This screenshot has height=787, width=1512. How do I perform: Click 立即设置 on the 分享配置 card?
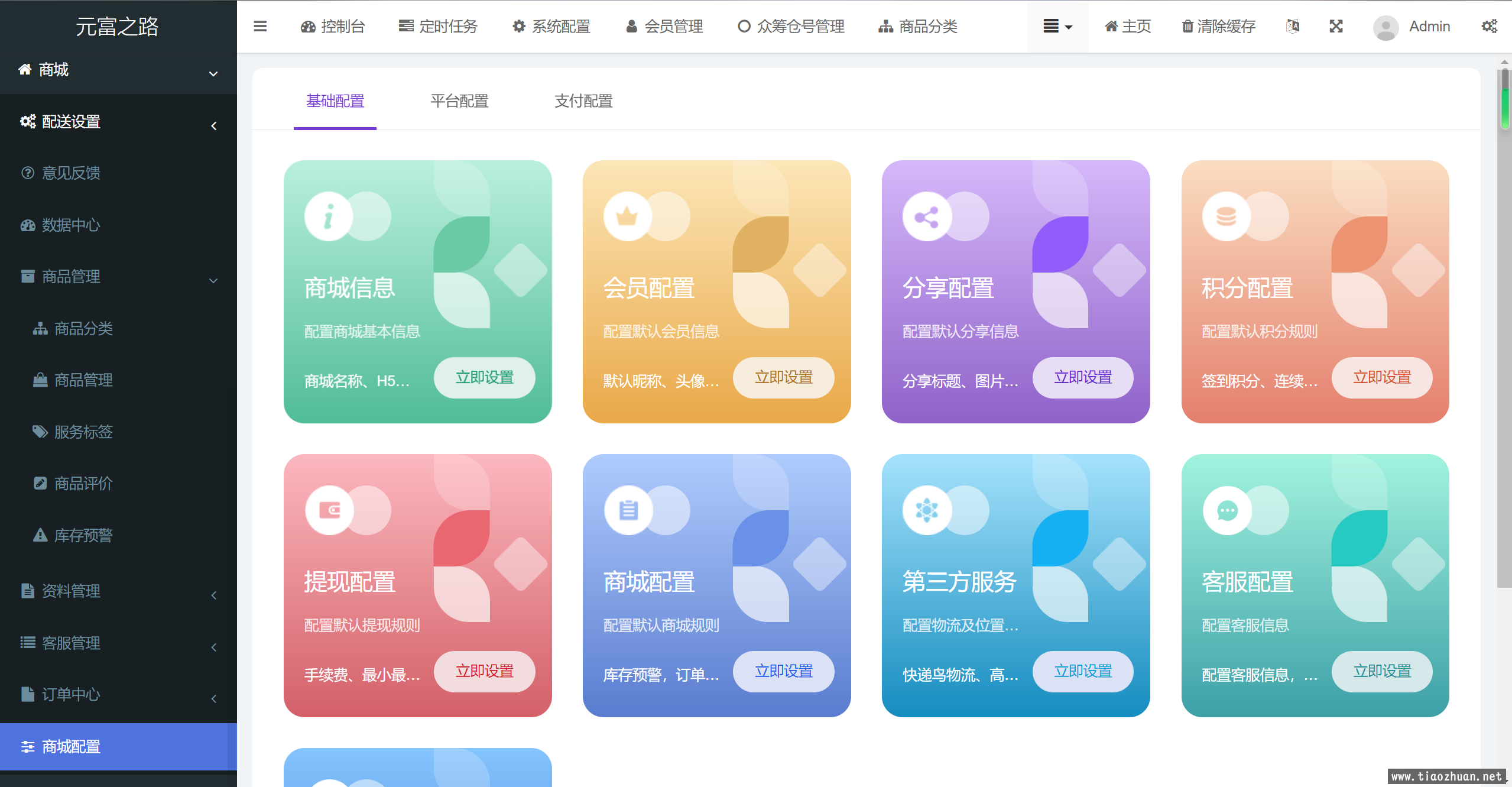tap(1083, 377)
